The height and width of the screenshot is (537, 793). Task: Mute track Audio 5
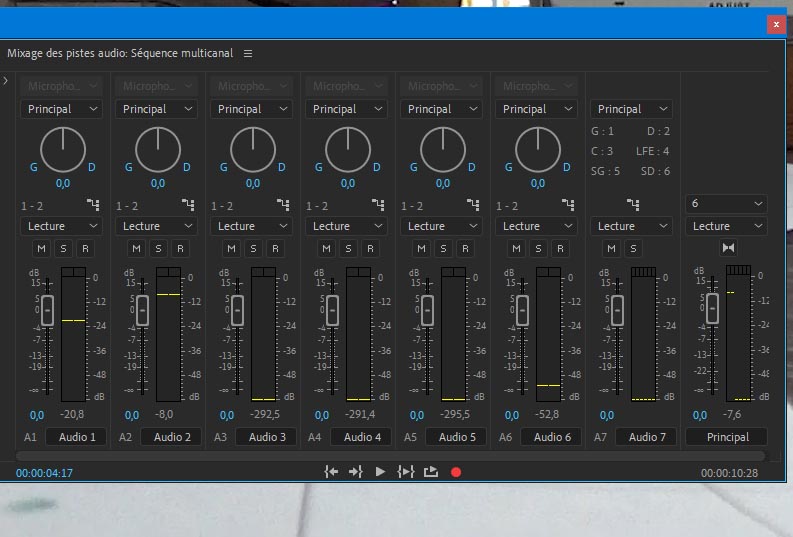pyautogui.click(x=422, y=248)
